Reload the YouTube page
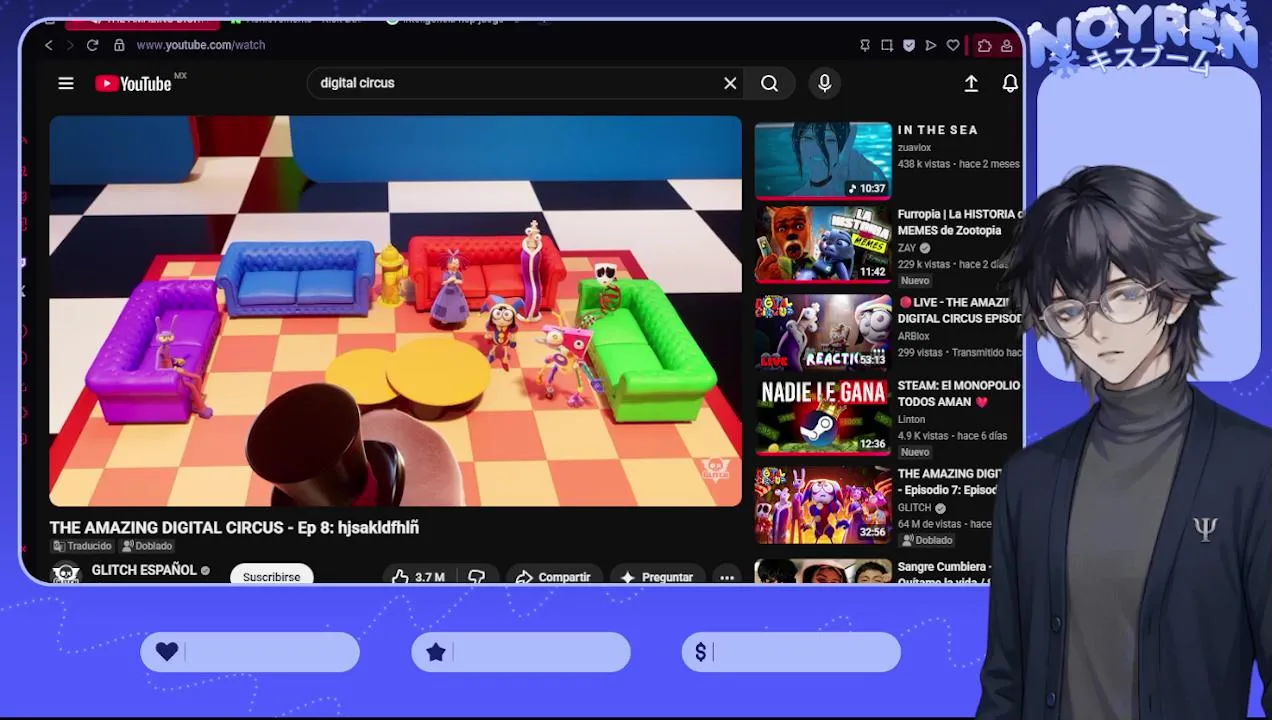 click(x=92, y=45)
